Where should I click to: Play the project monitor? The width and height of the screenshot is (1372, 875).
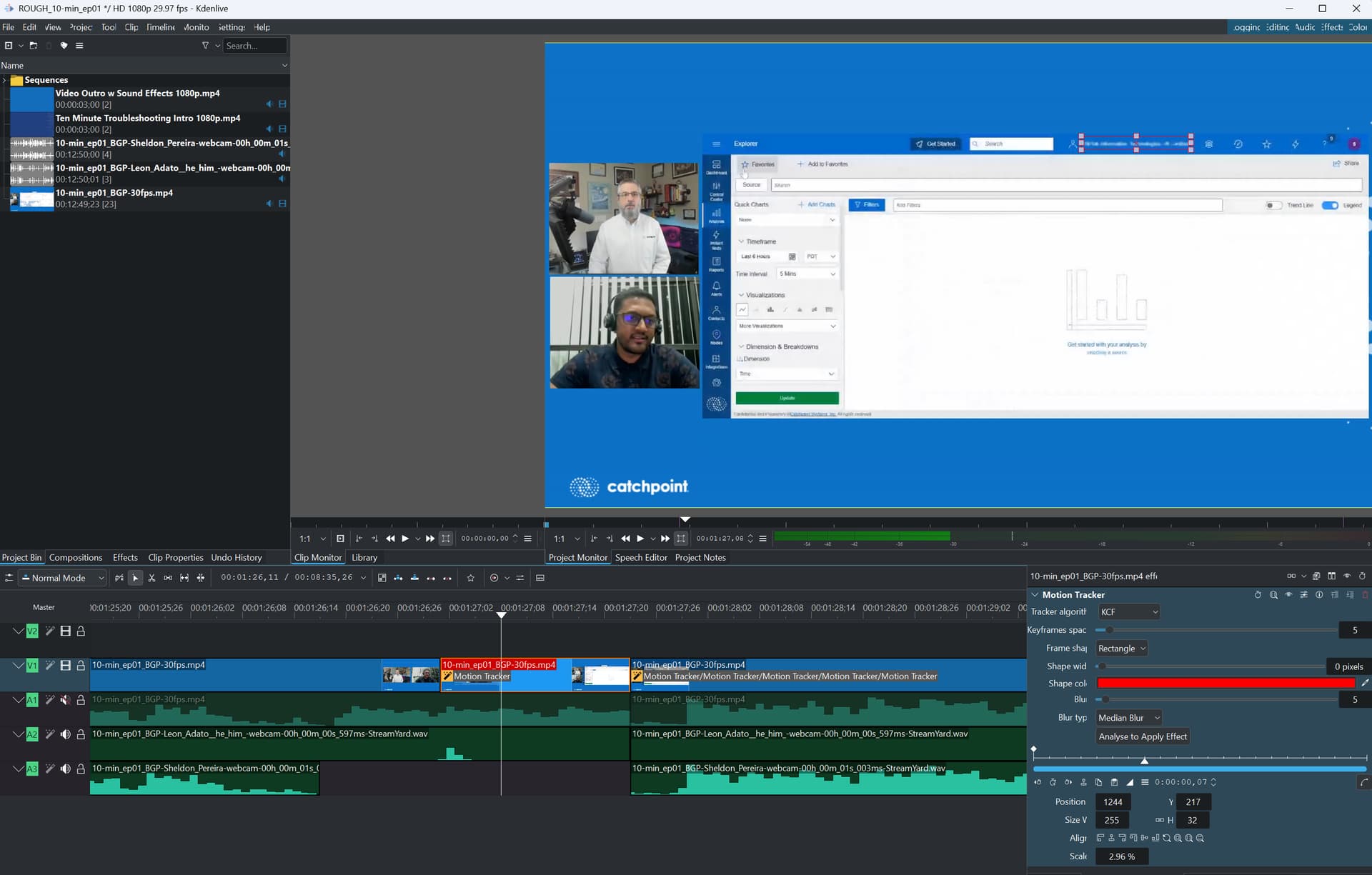tap(640, 539)
